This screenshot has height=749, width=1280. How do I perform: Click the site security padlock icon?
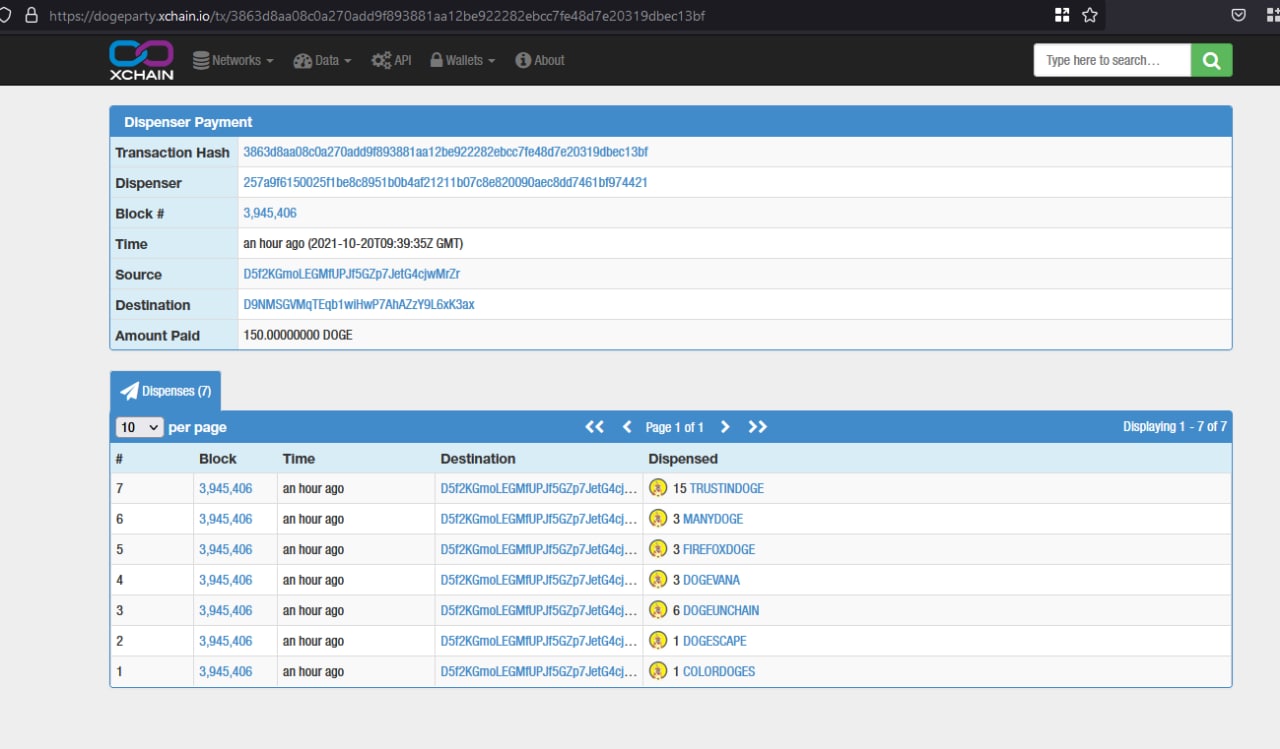pos(31,15)
